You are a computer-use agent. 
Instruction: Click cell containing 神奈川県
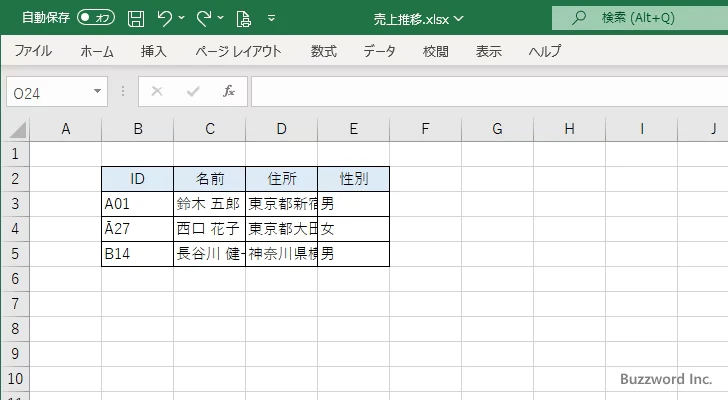281,254
